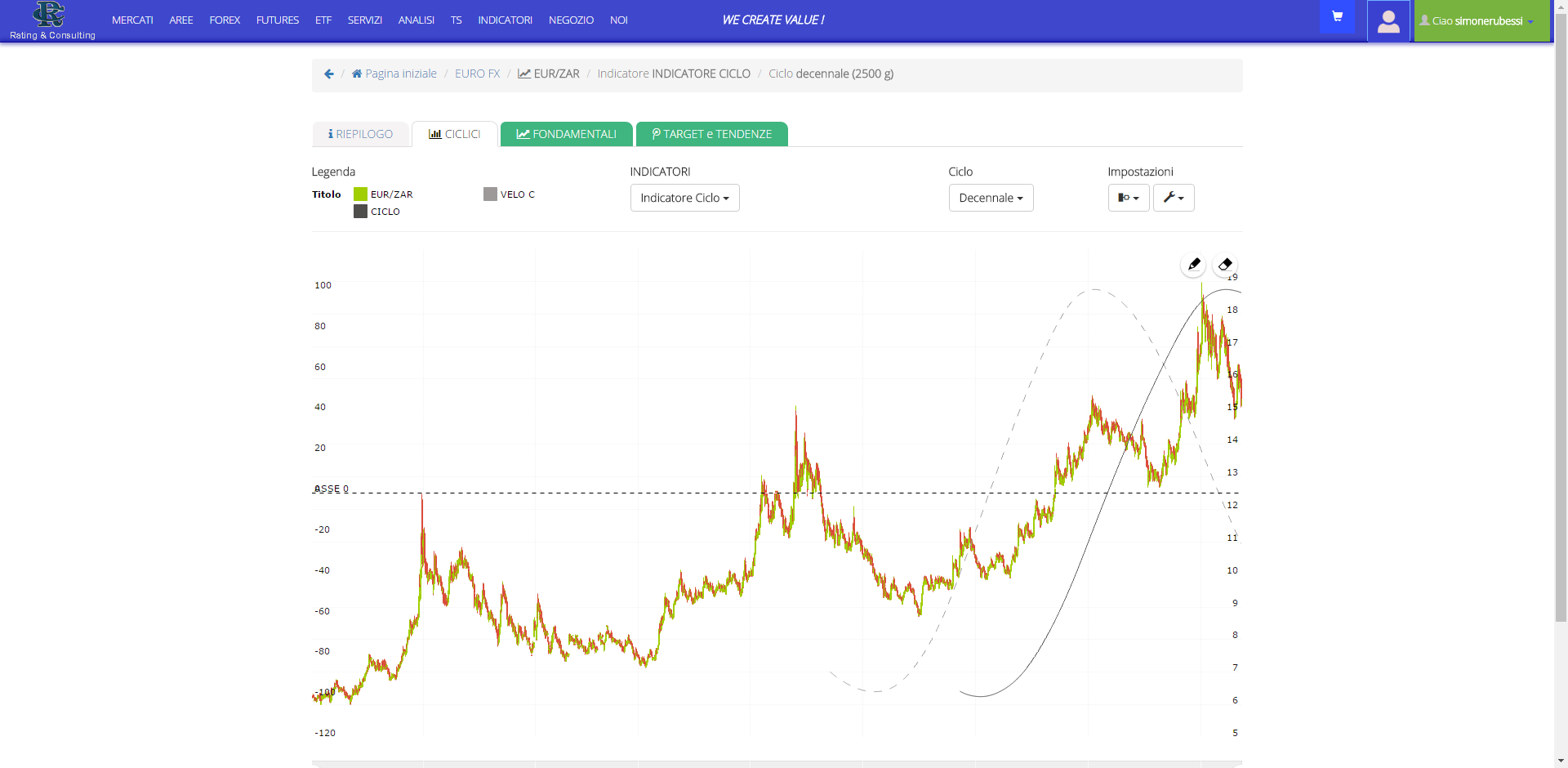The width and height of the screenshot is (1568, 768).
Task: Click the back arrow in breadcrumb
Action: tap(329, 74)
